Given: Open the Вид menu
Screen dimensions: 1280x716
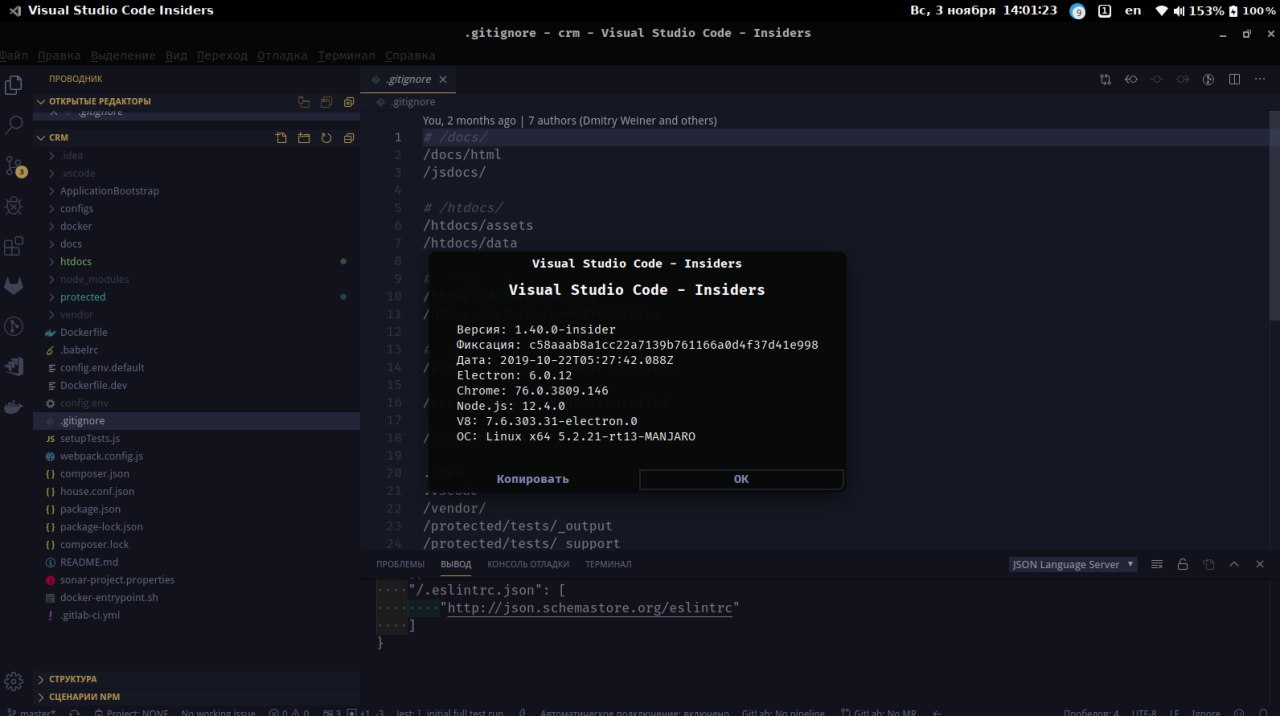Looking at the screenshot, I should [176, 56].
